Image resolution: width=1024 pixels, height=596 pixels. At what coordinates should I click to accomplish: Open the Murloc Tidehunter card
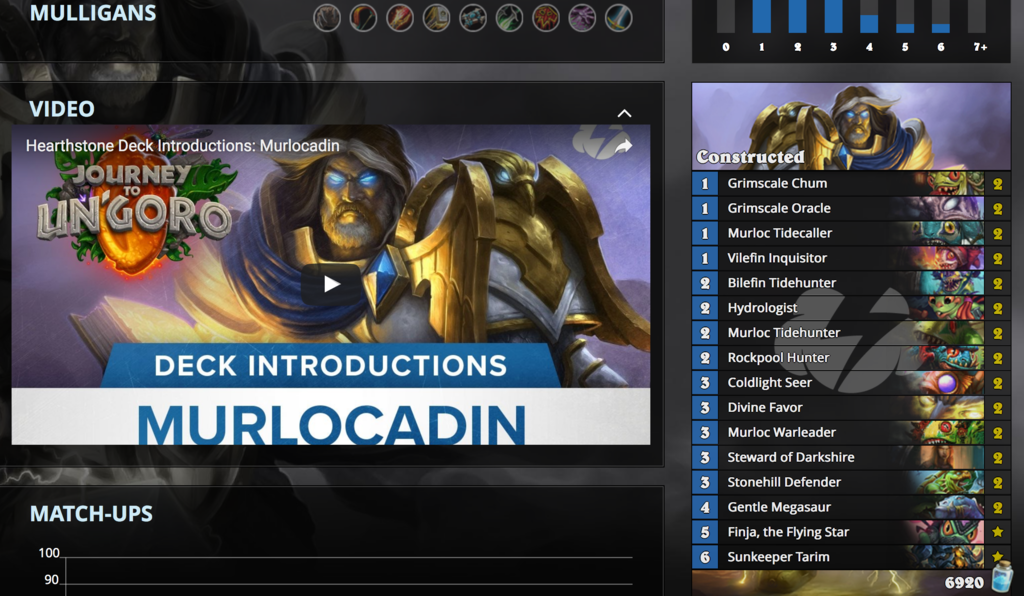point(851,332)
